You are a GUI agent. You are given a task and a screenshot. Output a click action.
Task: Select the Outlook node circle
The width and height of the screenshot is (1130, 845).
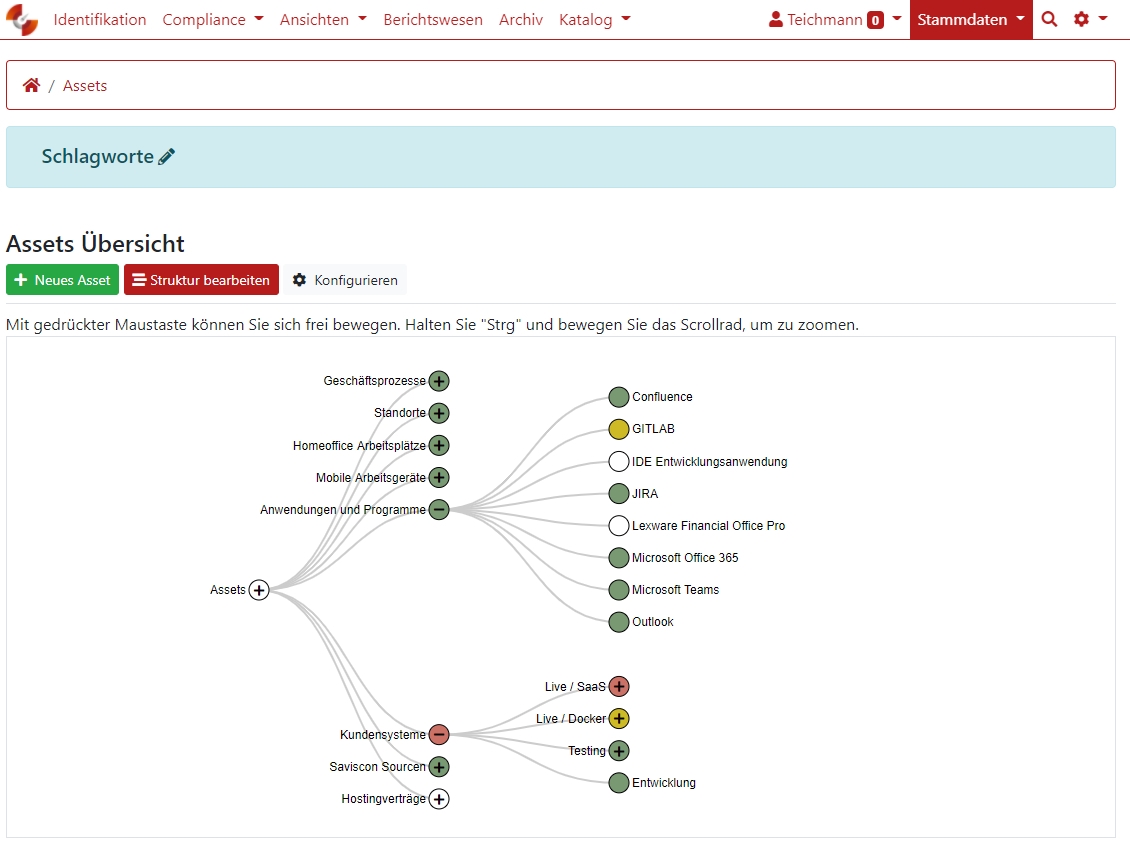[x=619, y=622]
